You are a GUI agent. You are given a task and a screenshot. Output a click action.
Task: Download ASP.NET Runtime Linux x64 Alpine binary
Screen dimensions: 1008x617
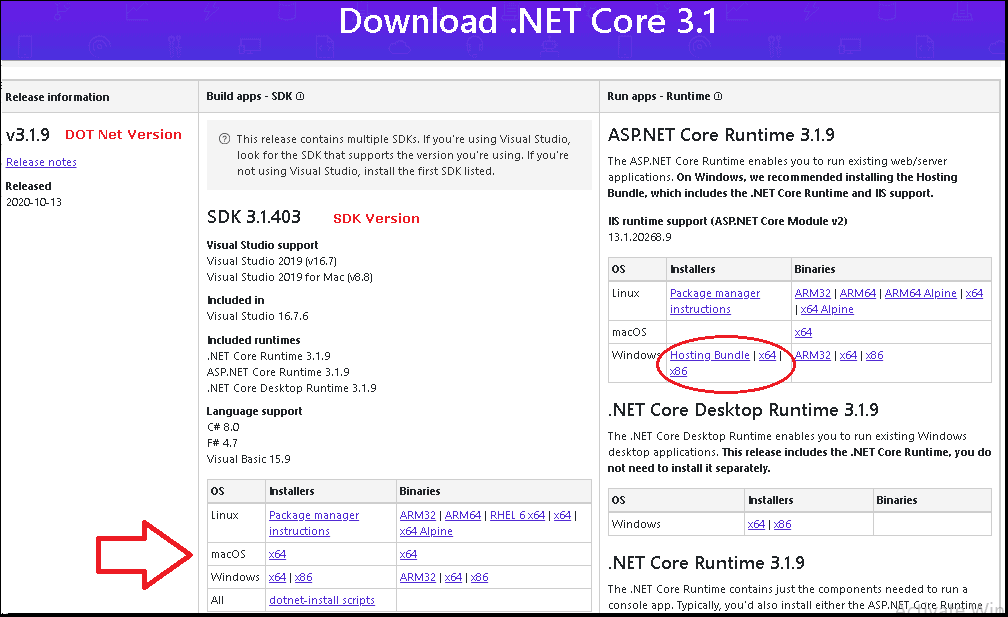[827, 309]
